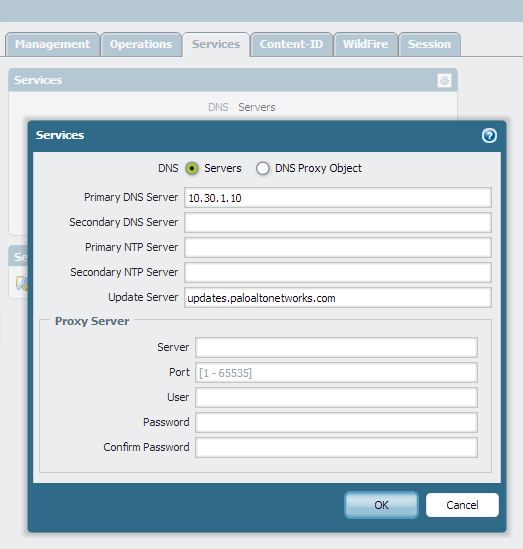Edit the Primary DNS Server field
The height and width of the screenshot is (549, 523).
338,198
